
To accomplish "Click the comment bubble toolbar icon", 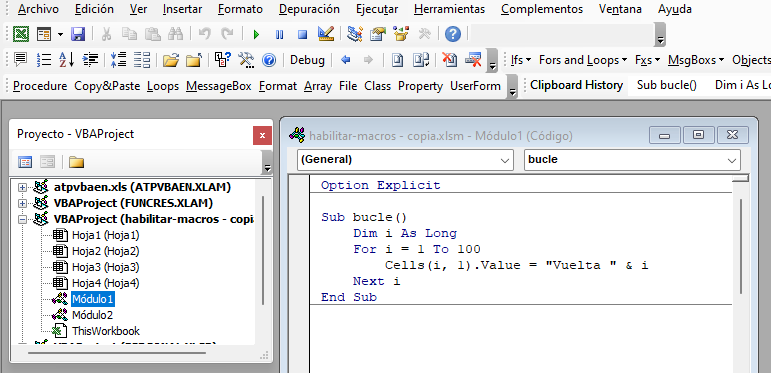I will [20, 60].
